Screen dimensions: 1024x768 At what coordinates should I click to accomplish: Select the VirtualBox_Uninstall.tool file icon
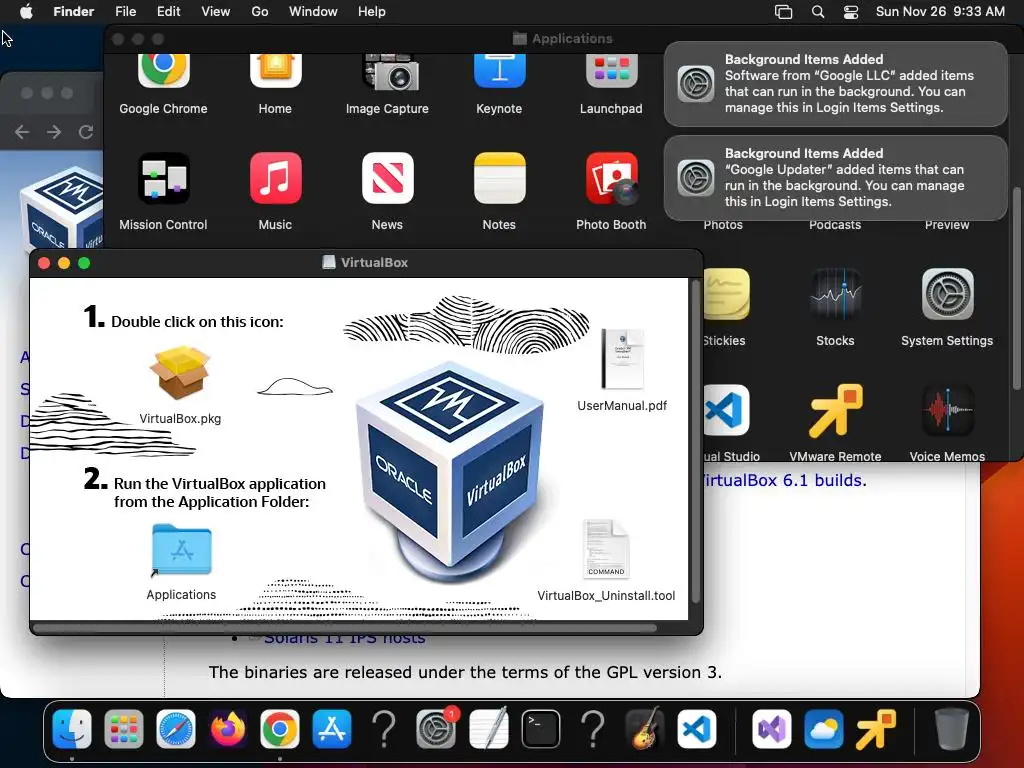pyautogui.click(x=606, y=549)
